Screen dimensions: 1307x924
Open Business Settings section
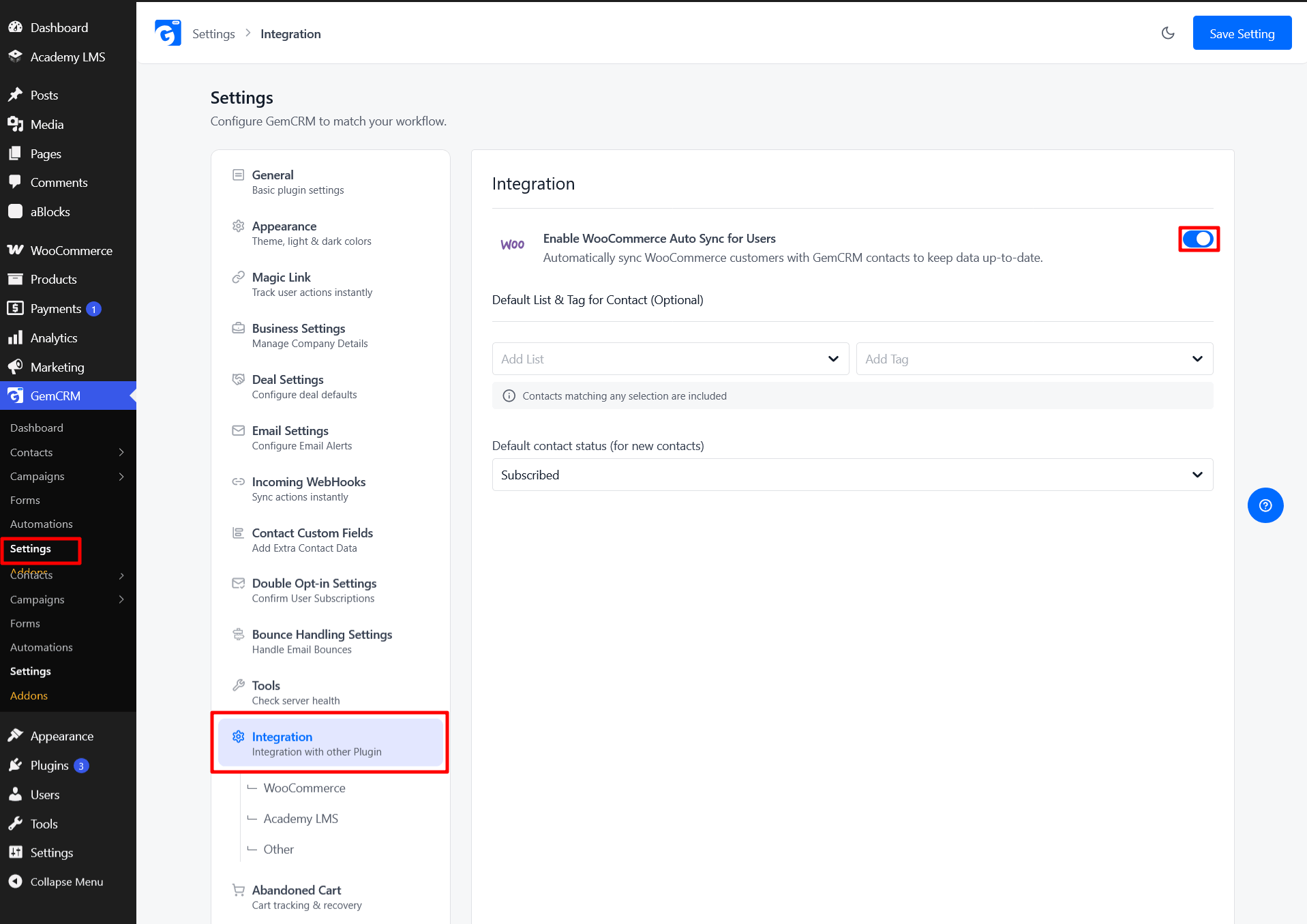tap(331, 336)
